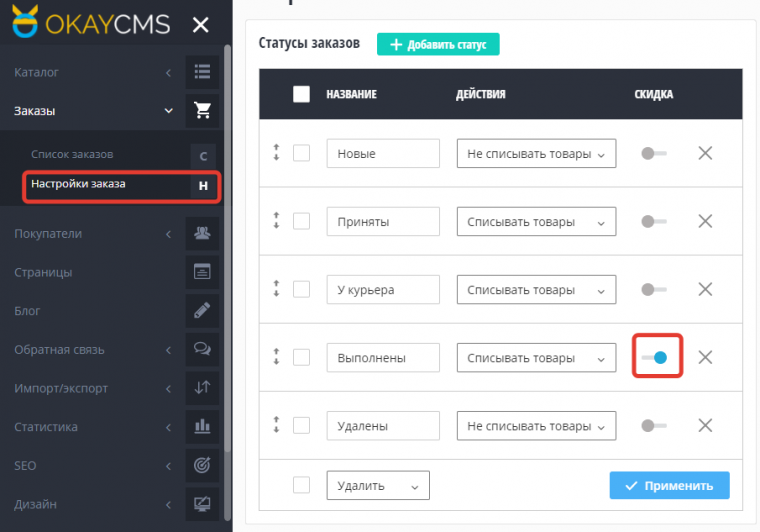Tick select-all checkbox in table header

[x=302, y=95]
